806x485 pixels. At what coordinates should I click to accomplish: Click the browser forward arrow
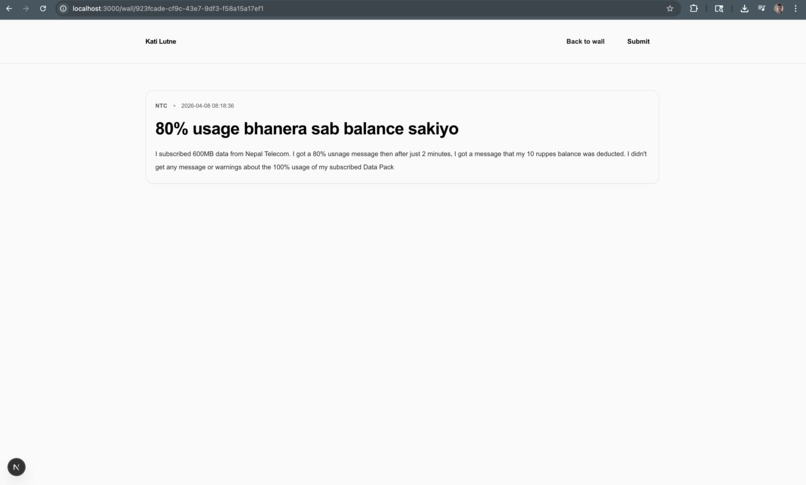[x=26, y=9]
